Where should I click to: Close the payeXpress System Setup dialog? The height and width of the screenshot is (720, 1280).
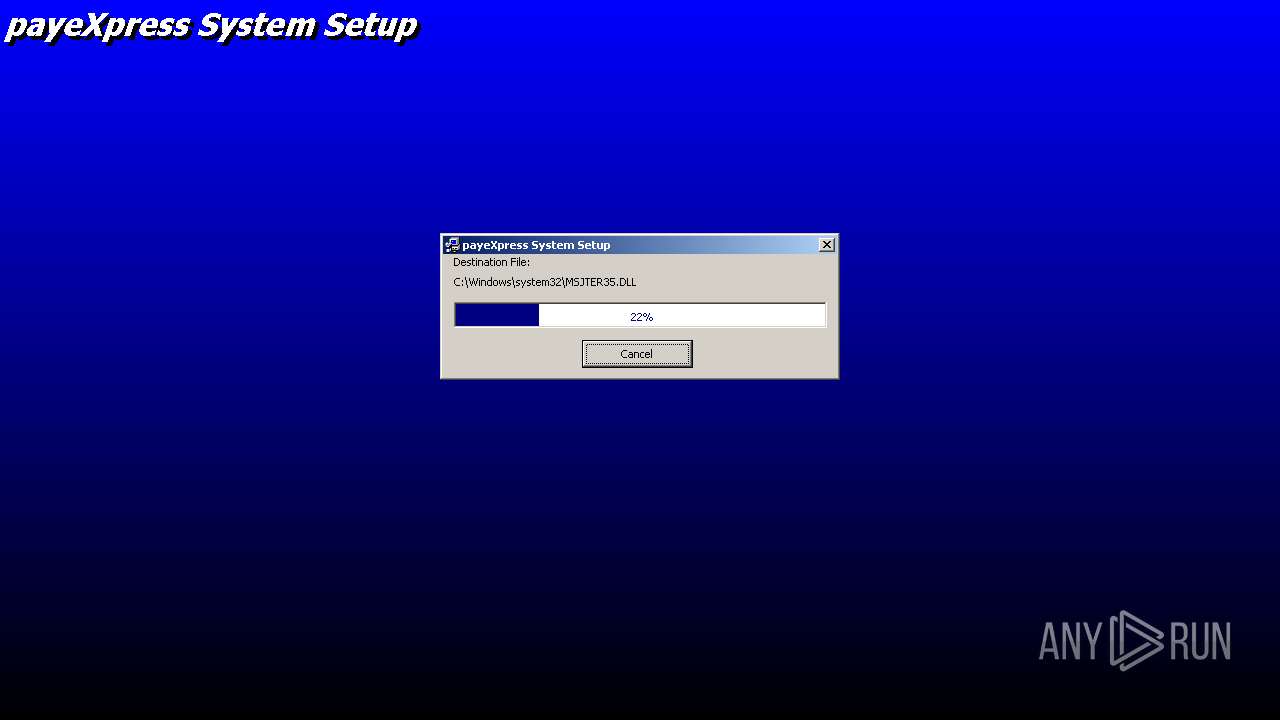point(827,245)
